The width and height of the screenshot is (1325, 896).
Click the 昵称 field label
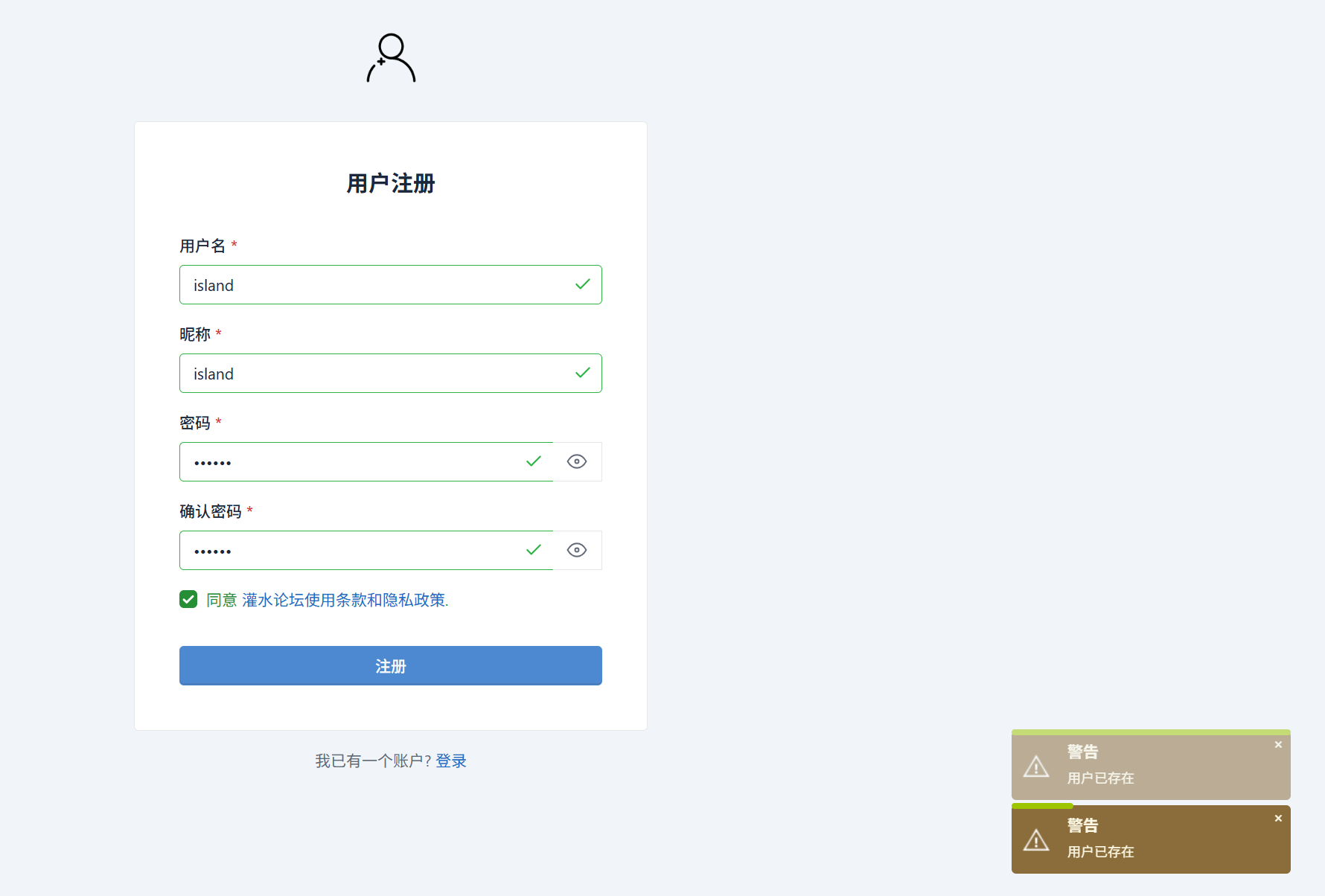pos(195,334)
